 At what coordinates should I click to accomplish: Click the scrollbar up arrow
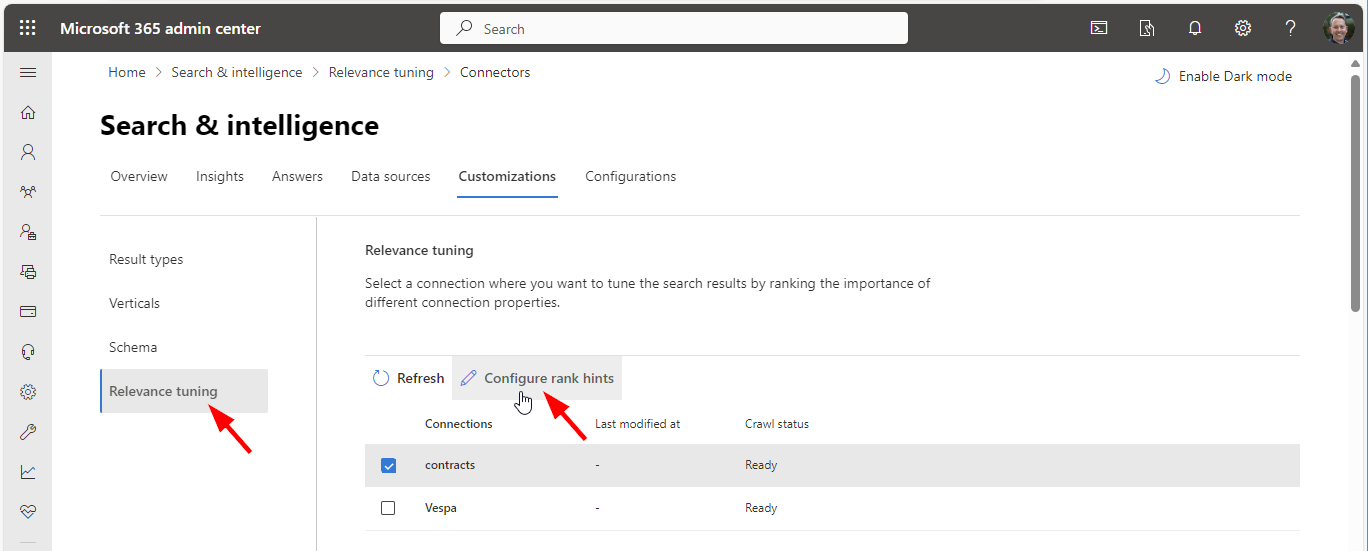point(1356,62)
